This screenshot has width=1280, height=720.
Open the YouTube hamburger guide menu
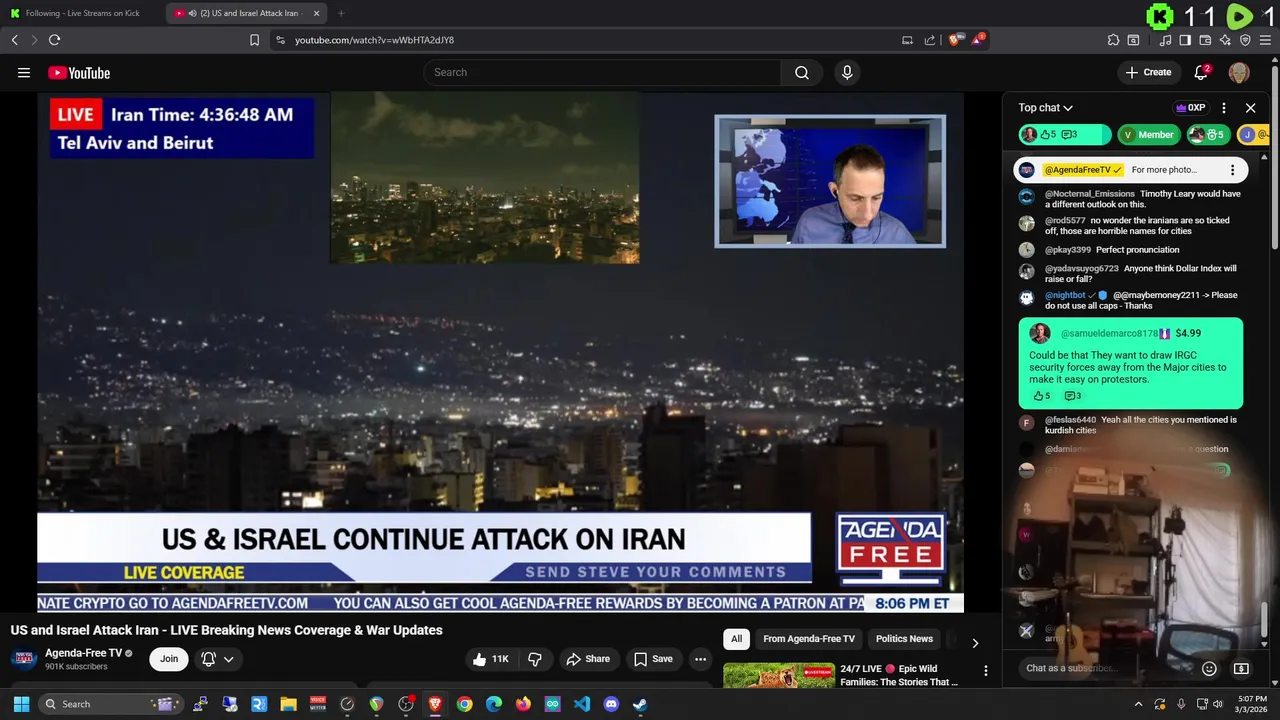[x=24, y=72]
